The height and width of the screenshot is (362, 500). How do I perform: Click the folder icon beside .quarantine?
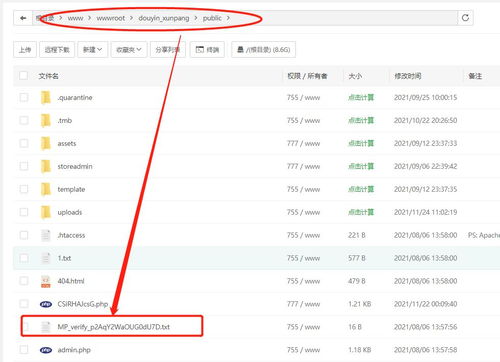[46, 97]
